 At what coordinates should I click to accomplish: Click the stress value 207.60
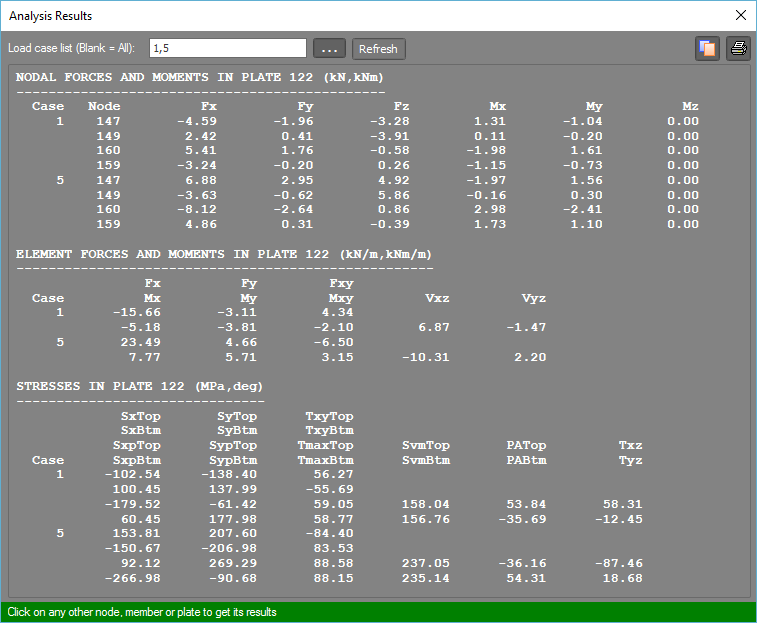click(233, 533)
